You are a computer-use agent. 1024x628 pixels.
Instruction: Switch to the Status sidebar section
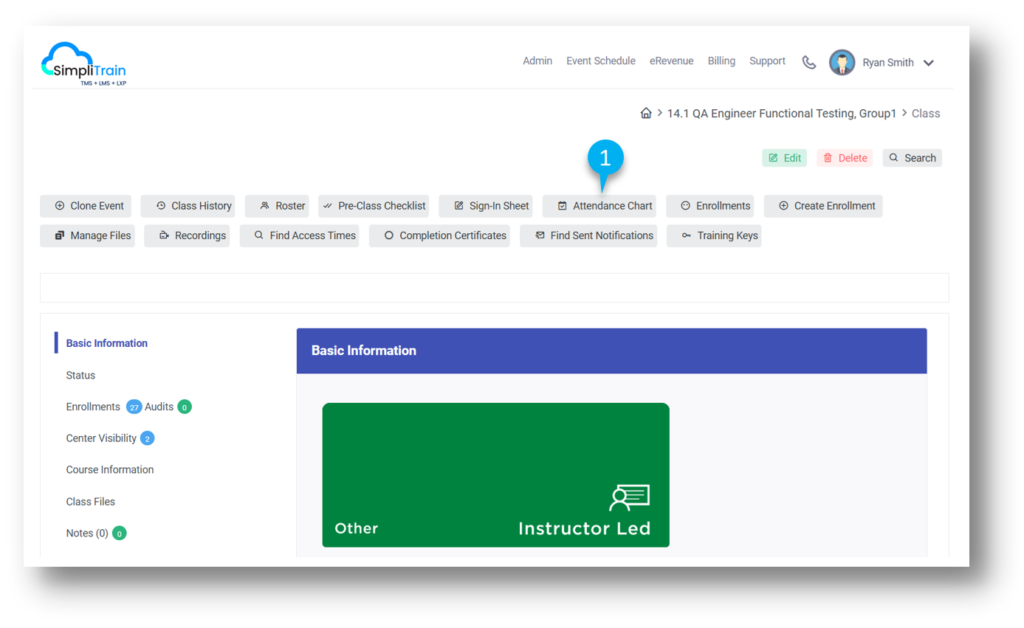[80, 375]
